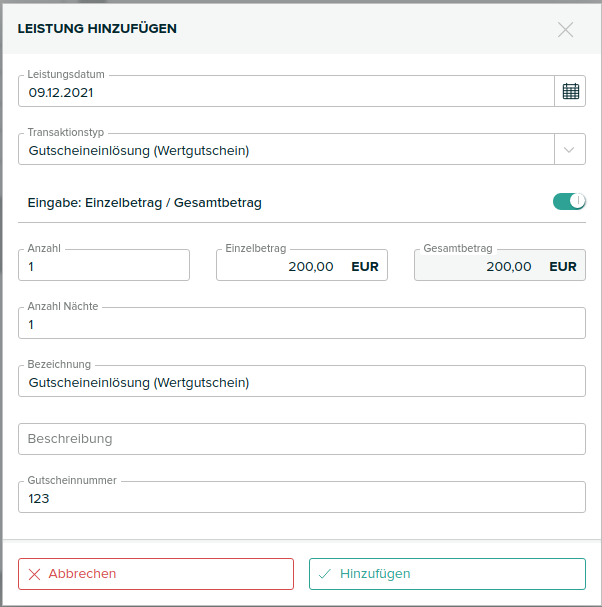
Task: Expand the Transaktionstyp dropdown chevron
Action: click(570, 150)
